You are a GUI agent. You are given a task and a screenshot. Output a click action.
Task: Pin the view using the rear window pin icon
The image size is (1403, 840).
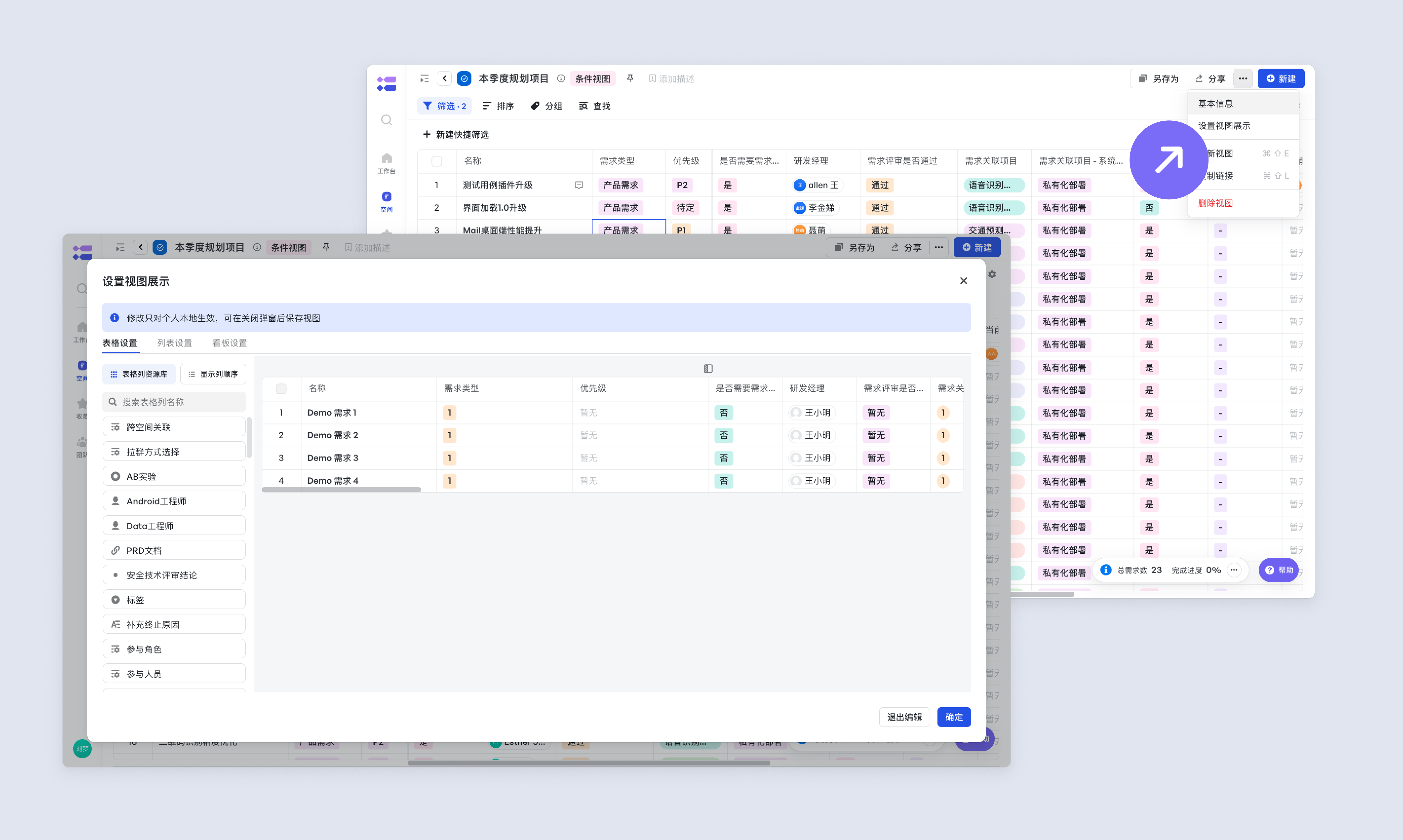(630, 79)
